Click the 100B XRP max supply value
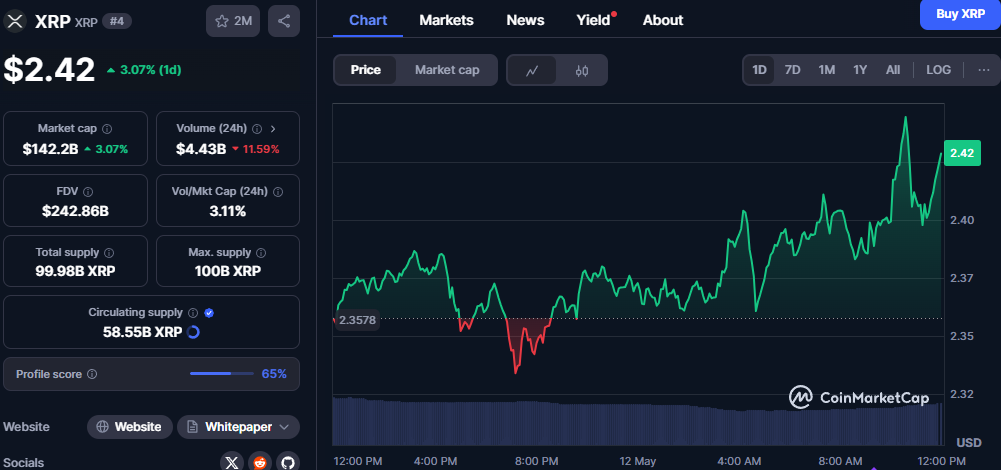The height and width of the screenshot is (470, 1001). [x=228, y=271]
